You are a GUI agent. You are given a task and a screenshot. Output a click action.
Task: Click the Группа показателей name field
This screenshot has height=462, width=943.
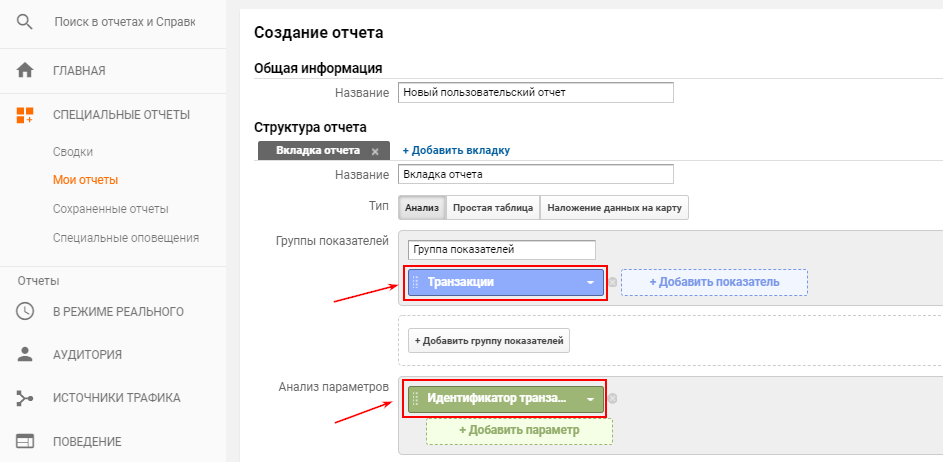[x=502, y=249]
